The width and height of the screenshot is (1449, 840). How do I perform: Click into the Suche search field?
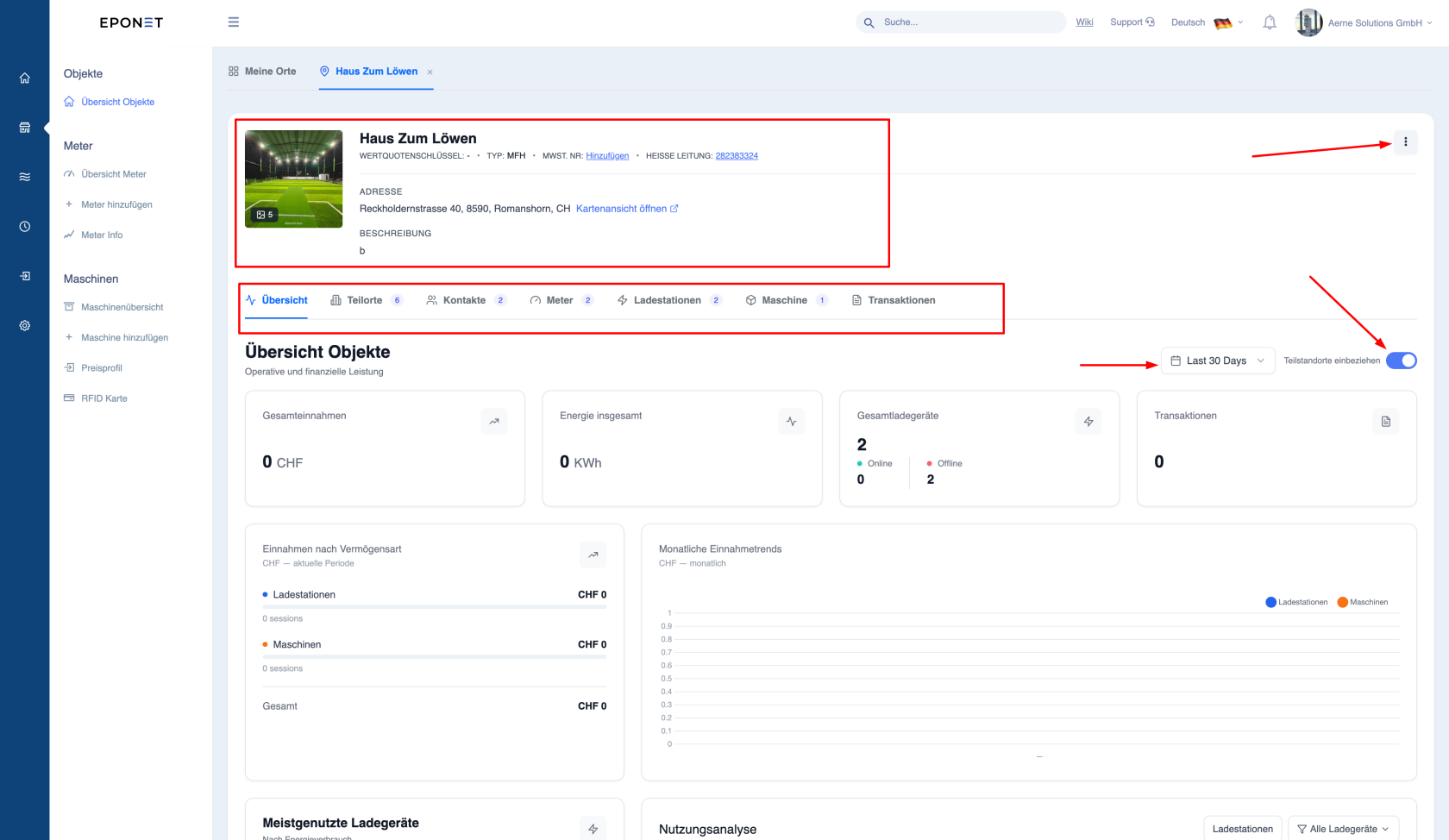click(961, 22)
